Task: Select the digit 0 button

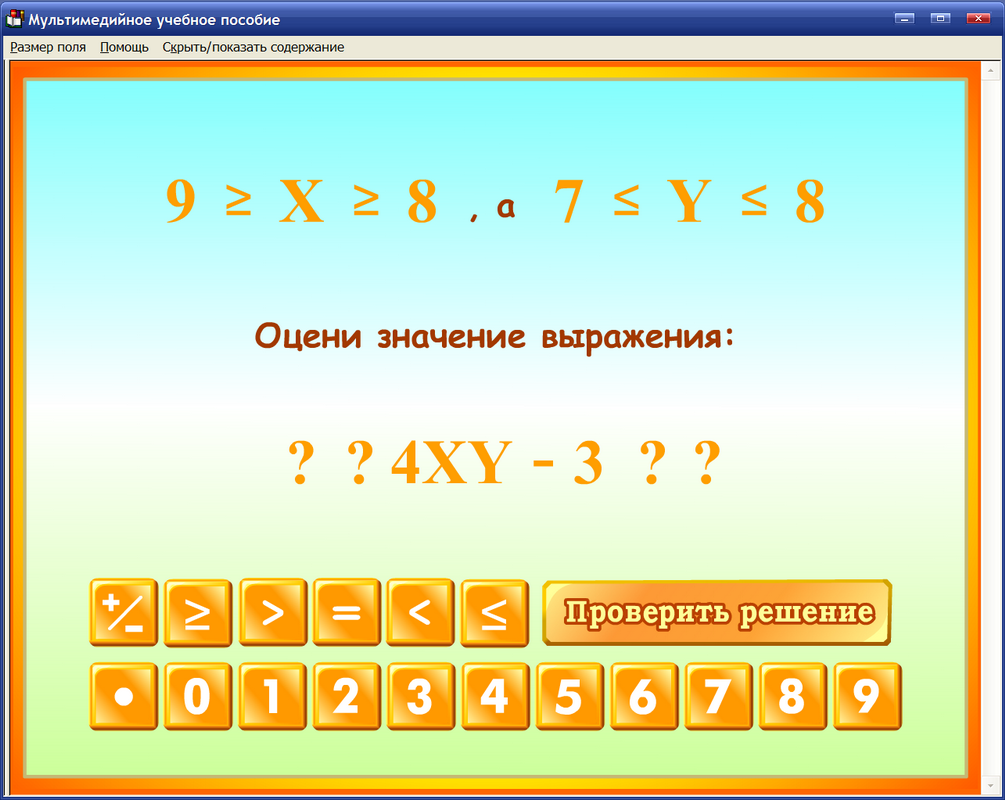Action: click(x=198, y=697)
